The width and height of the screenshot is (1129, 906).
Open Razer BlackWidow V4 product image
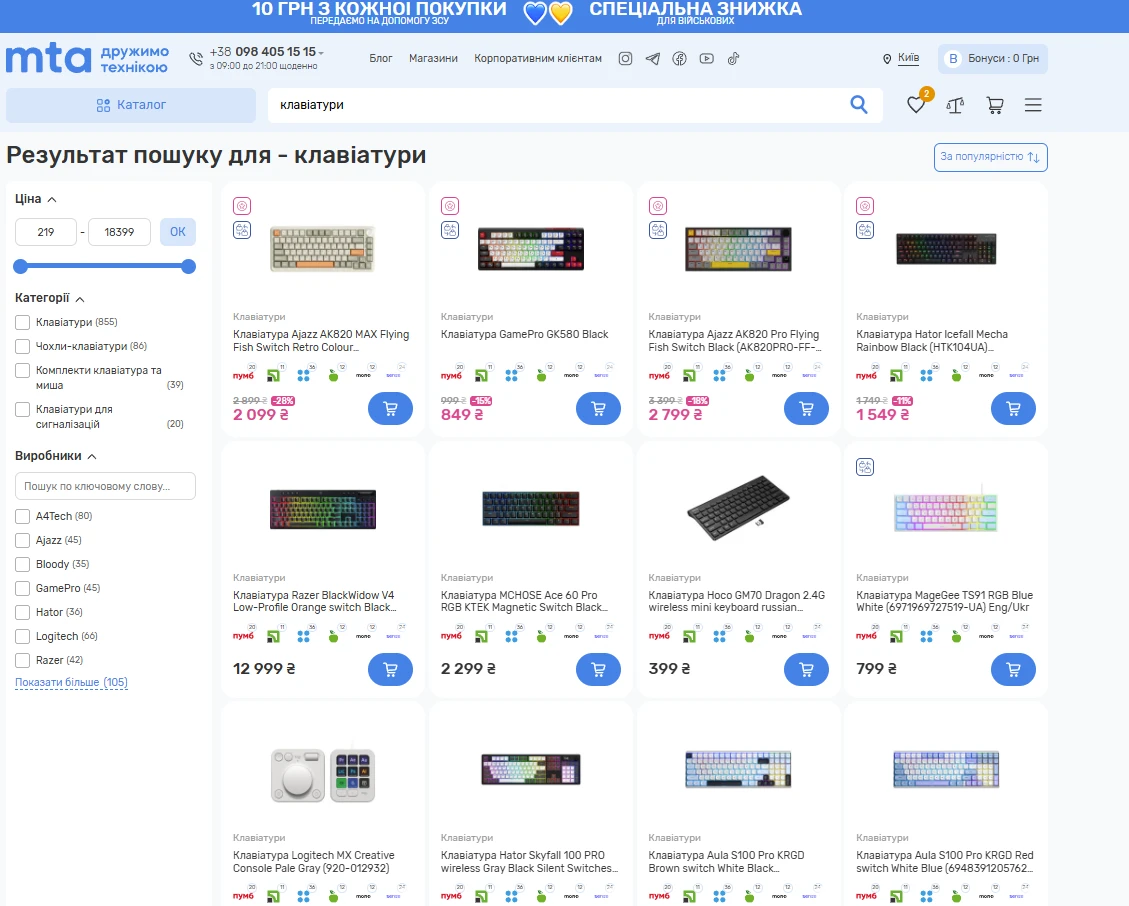[323, 508]
